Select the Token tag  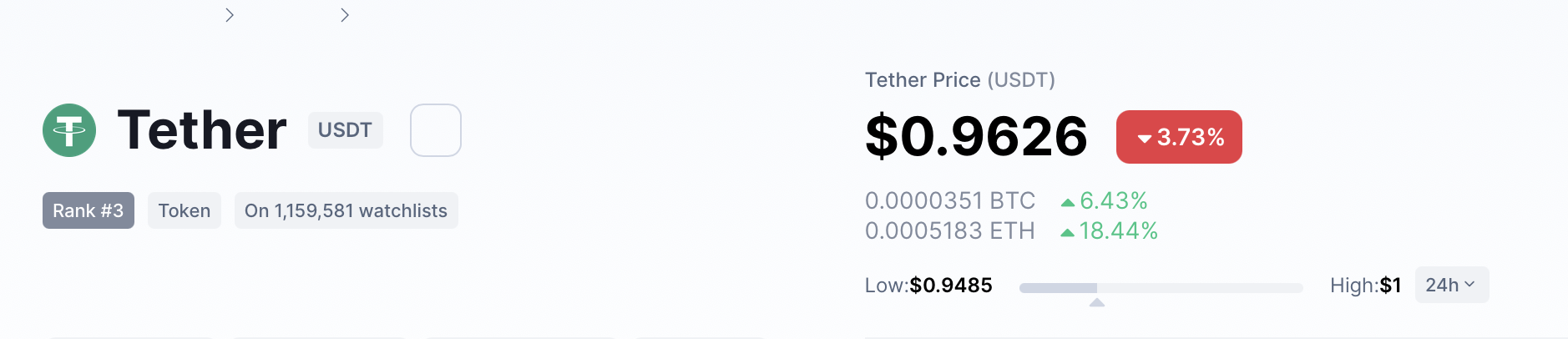pyautogui.click(x=185, y=210)
